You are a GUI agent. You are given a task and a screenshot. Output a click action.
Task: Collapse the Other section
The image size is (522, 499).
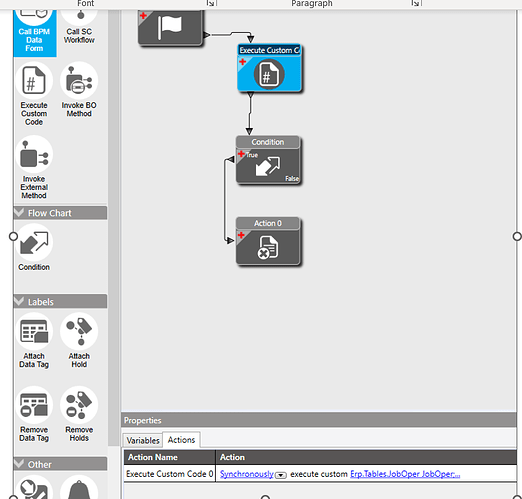tap(19, 464)
